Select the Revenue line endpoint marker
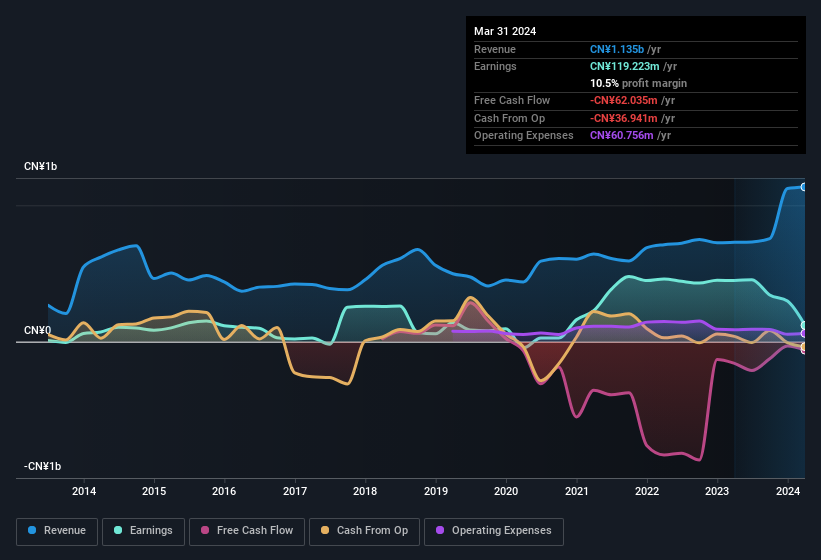 pyautogui.click(x=804, y=187)
